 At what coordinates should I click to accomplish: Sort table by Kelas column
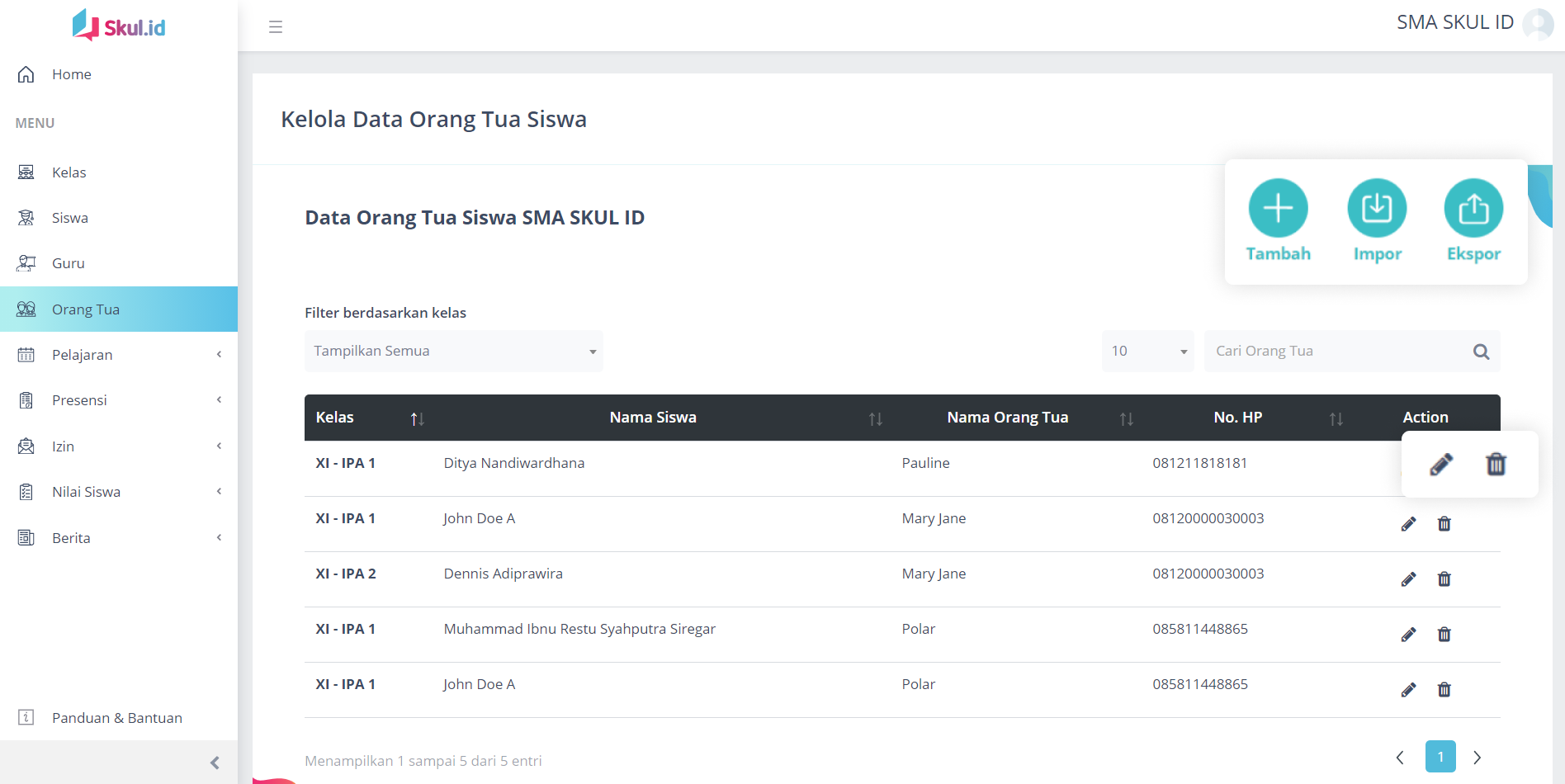pyautogui.click(x=417, y=418)
